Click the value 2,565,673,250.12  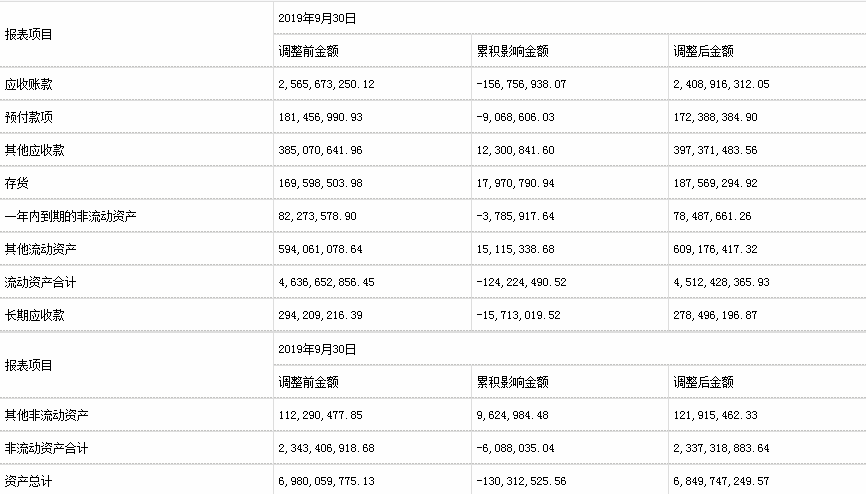327,85
